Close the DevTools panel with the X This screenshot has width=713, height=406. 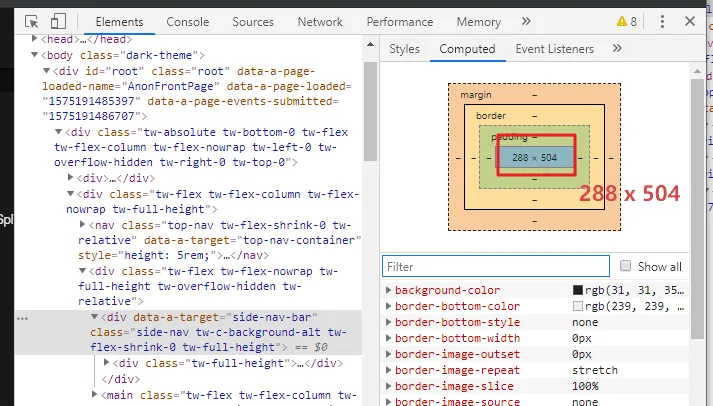click(x=691, y=21)
